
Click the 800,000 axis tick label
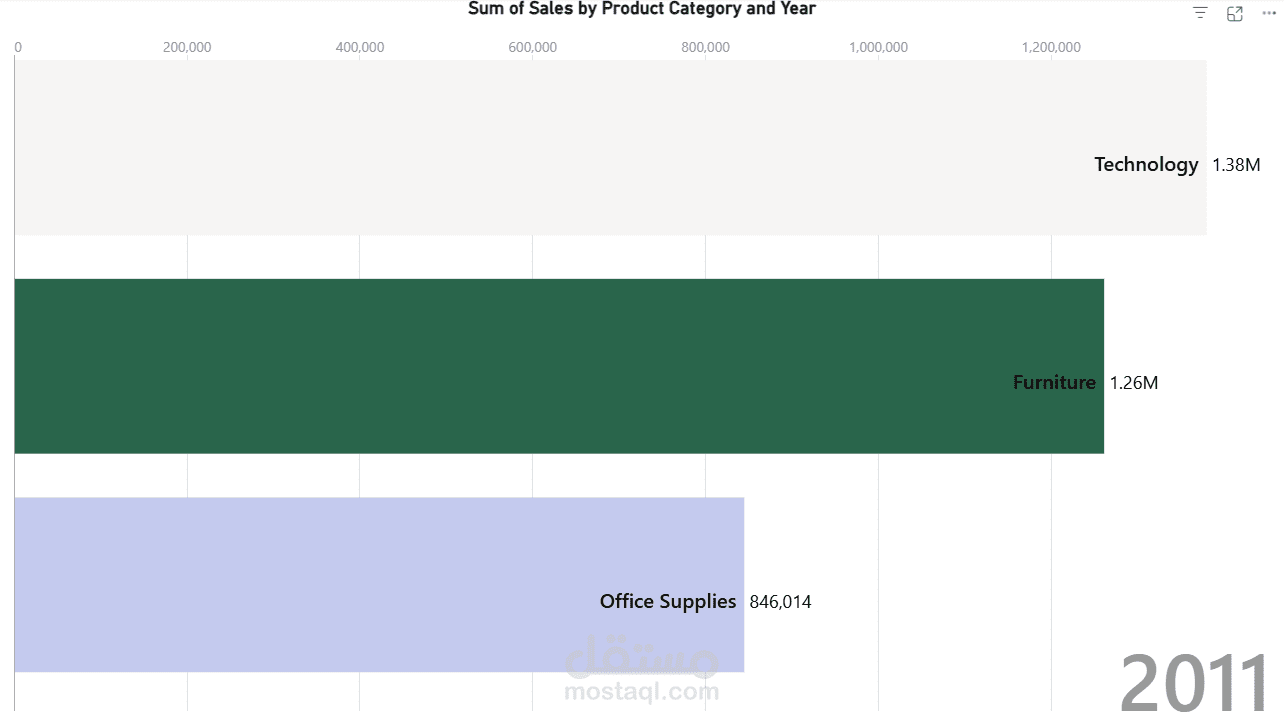pyautogui.click(x=706, y=47)
